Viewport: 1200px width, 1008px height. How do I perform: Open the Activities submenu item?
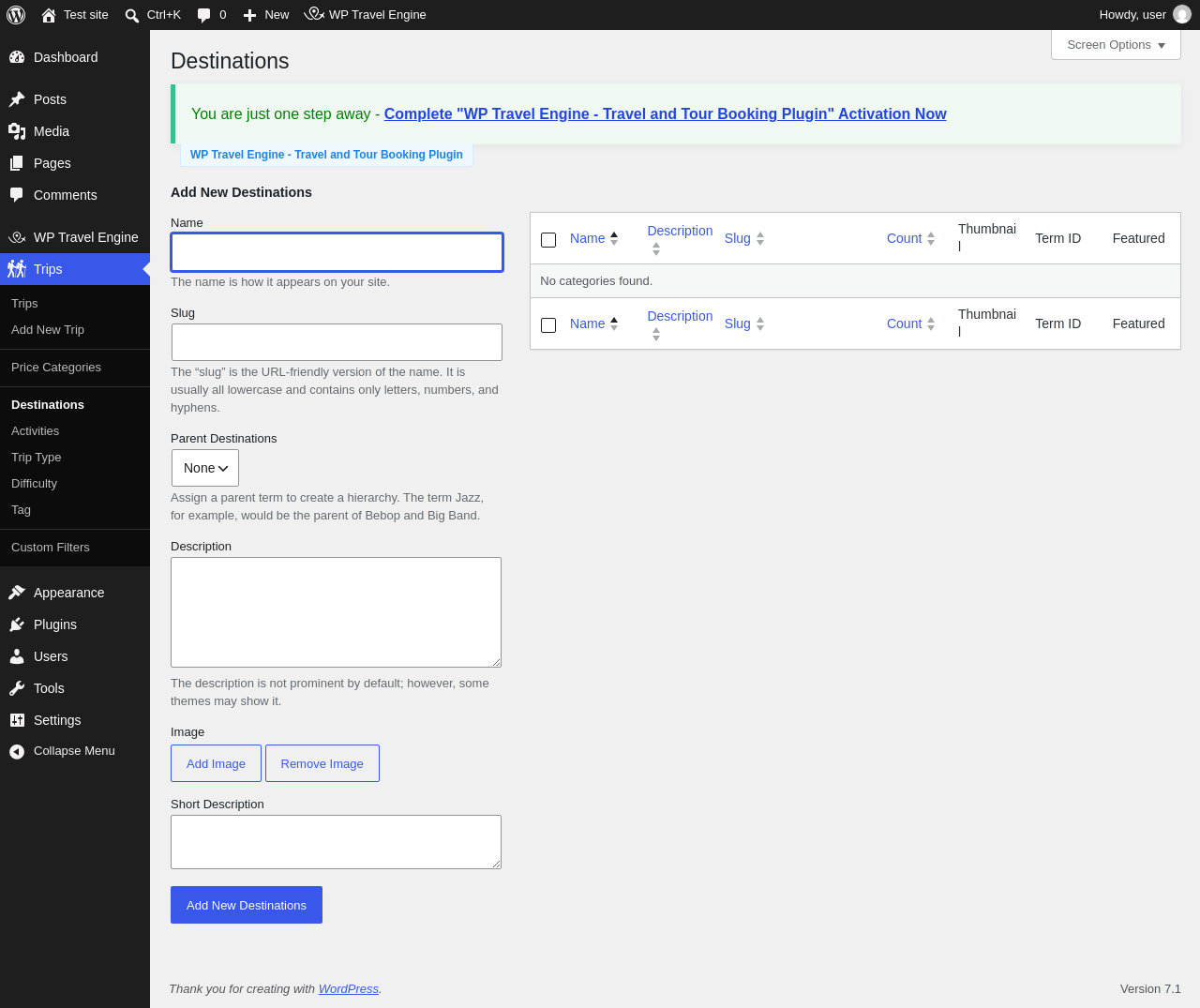pyautogui.click(x=36, y=431)
